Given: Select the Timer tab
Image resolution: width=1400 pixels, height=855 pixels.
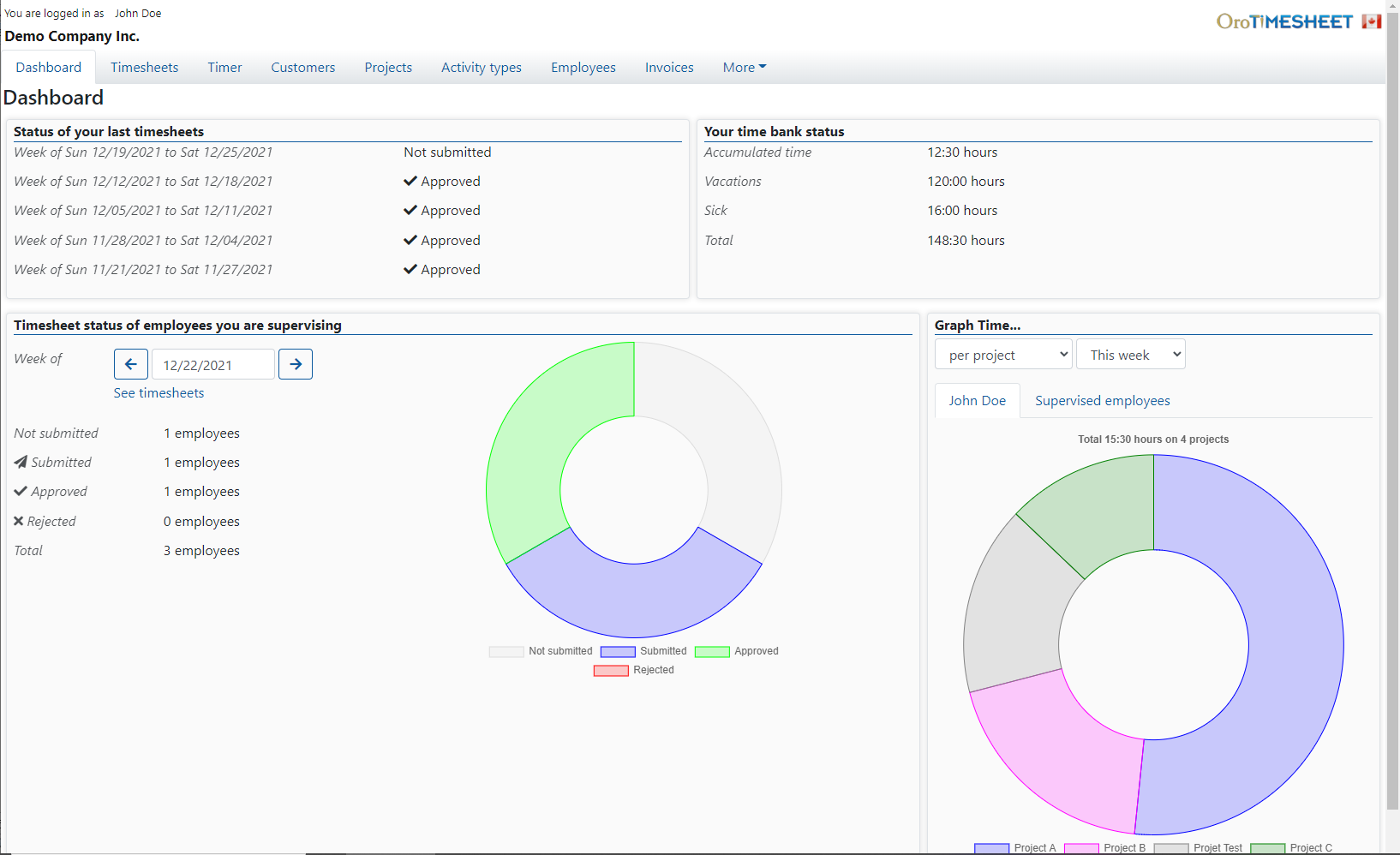Looking at the screenshot, I should [224, 67].
